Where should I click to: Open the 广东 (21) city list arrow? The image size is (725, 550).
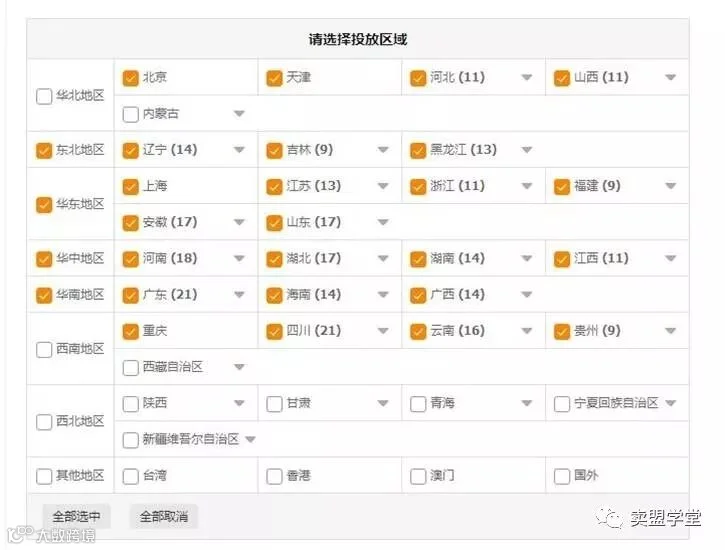(239, 294)
